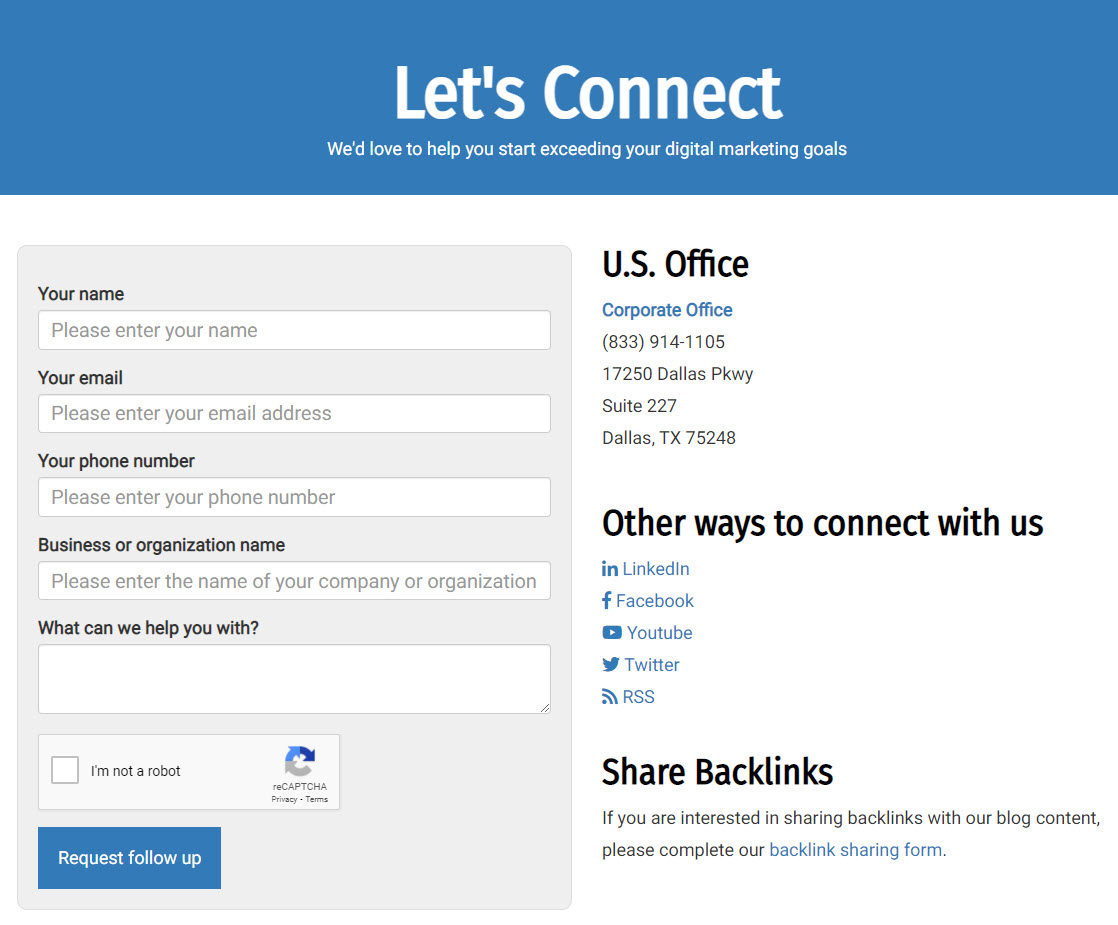Screen dimensions: 1118x925
Task: Click the Facebook icon
Action: (607, 601)
